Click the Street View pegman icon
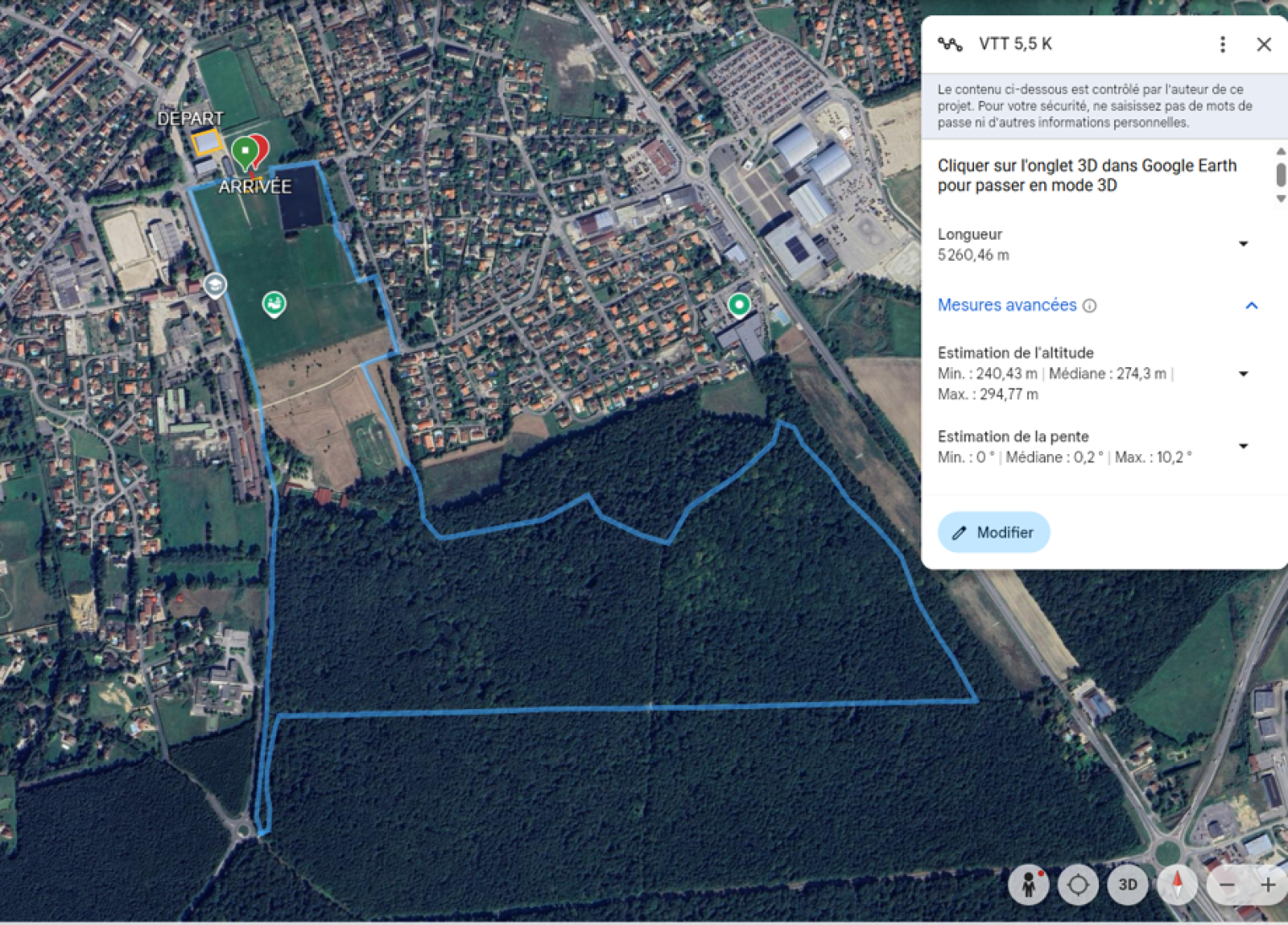The width and height of the screenshot is (1288, 925). tap(1029, 885)
